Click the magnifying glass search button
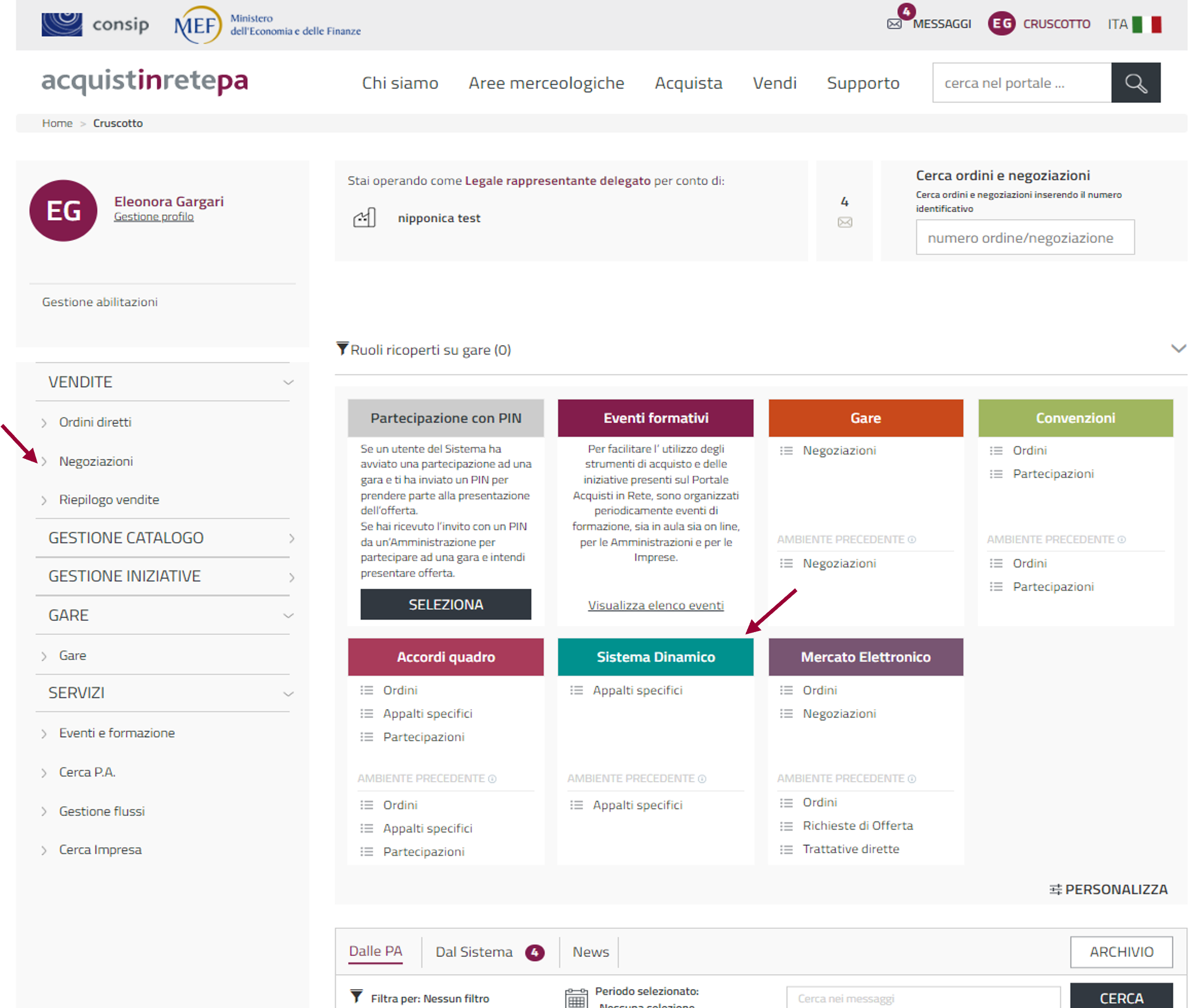This screenshot has width=1202, height=1008. coord(1135,83)
